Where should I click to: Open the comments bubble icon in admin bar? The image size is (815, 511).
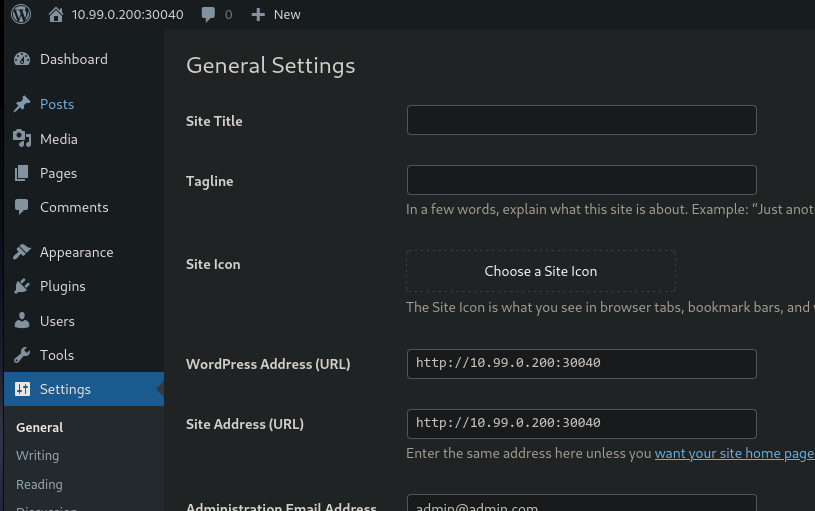point(208,15)
